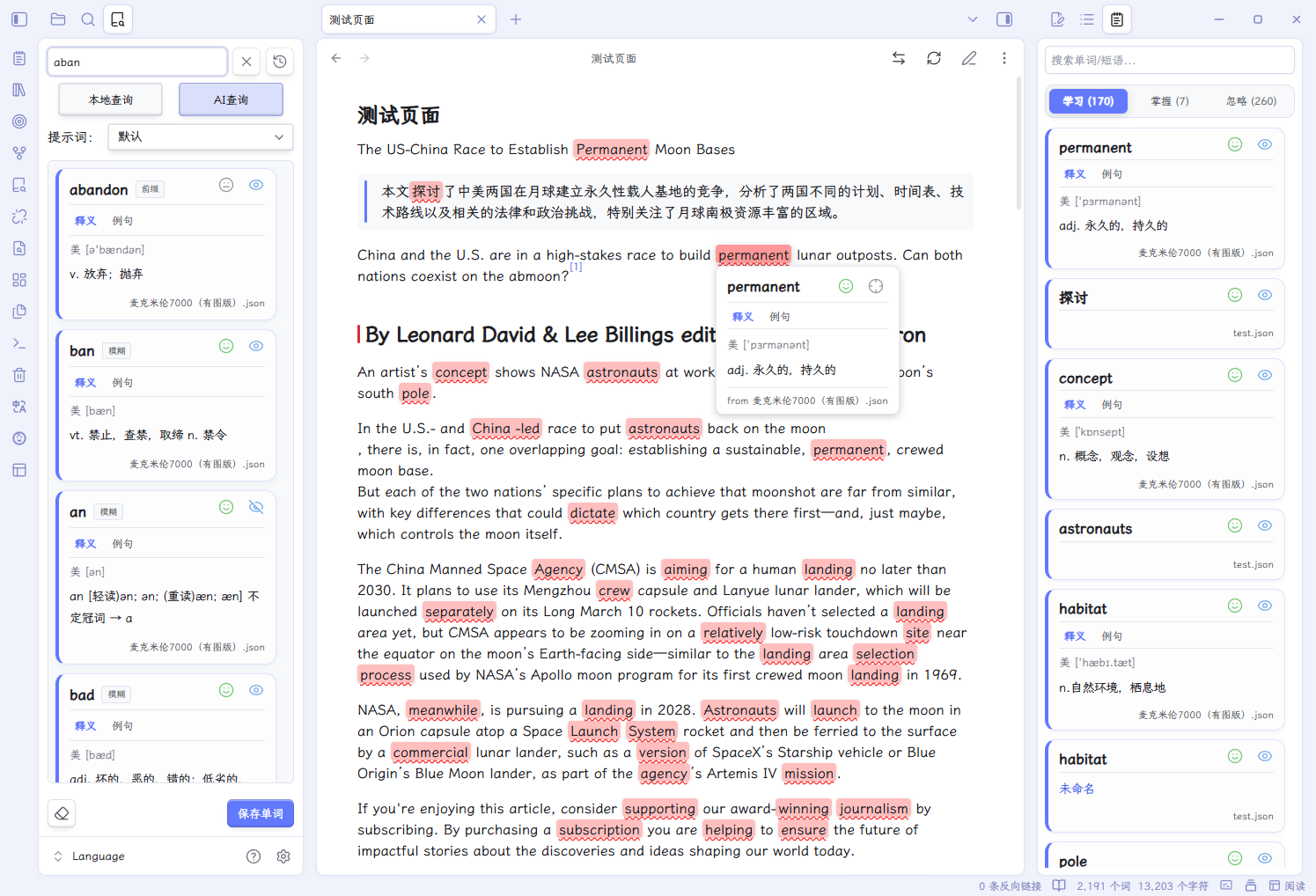Collapse the left sidebar panel
Screen dimensions: 1316x896
(x=19, y=19)
